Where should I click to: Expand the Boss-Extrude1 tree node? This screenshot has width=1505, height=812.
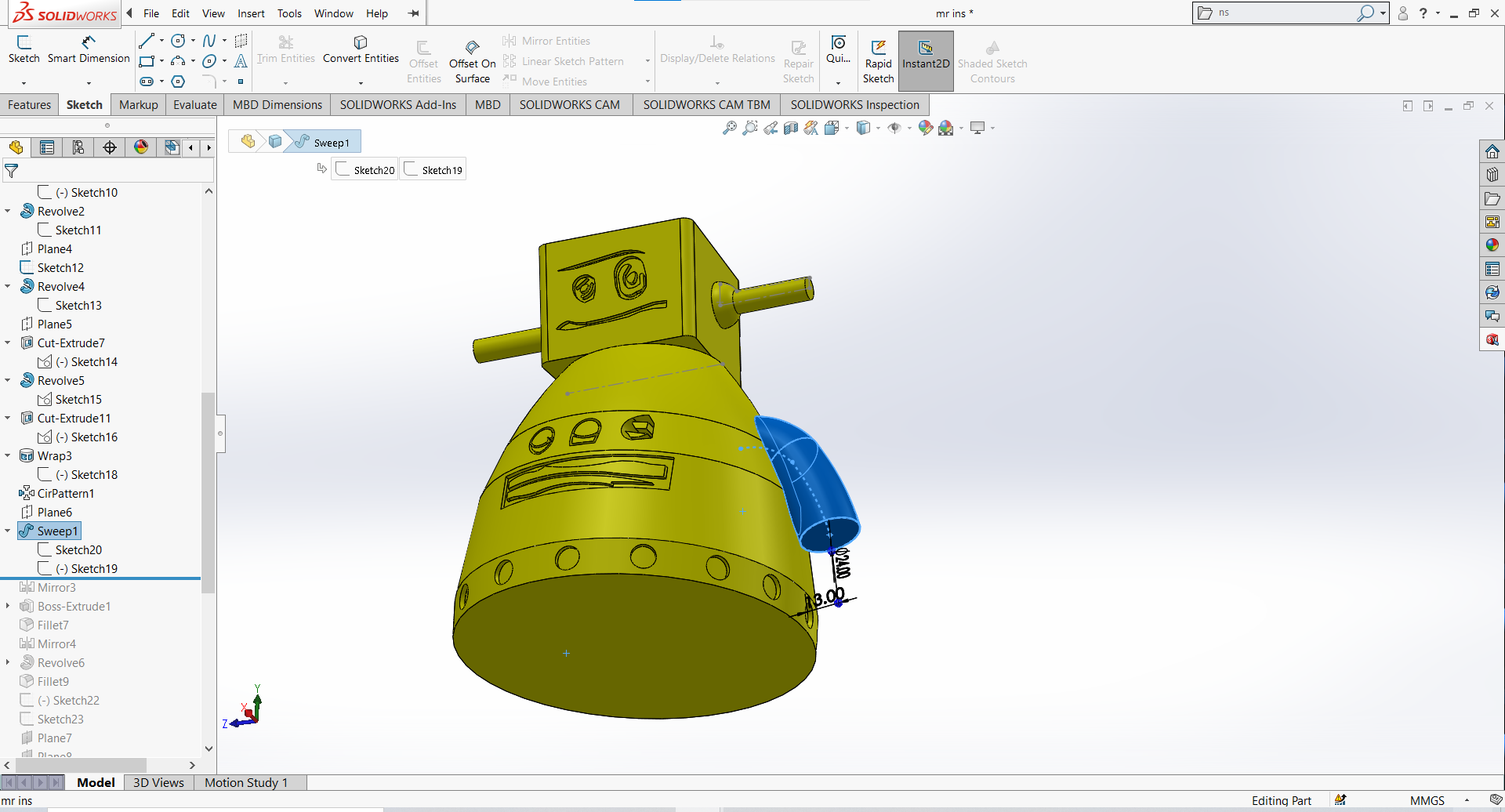pos(8,606)
